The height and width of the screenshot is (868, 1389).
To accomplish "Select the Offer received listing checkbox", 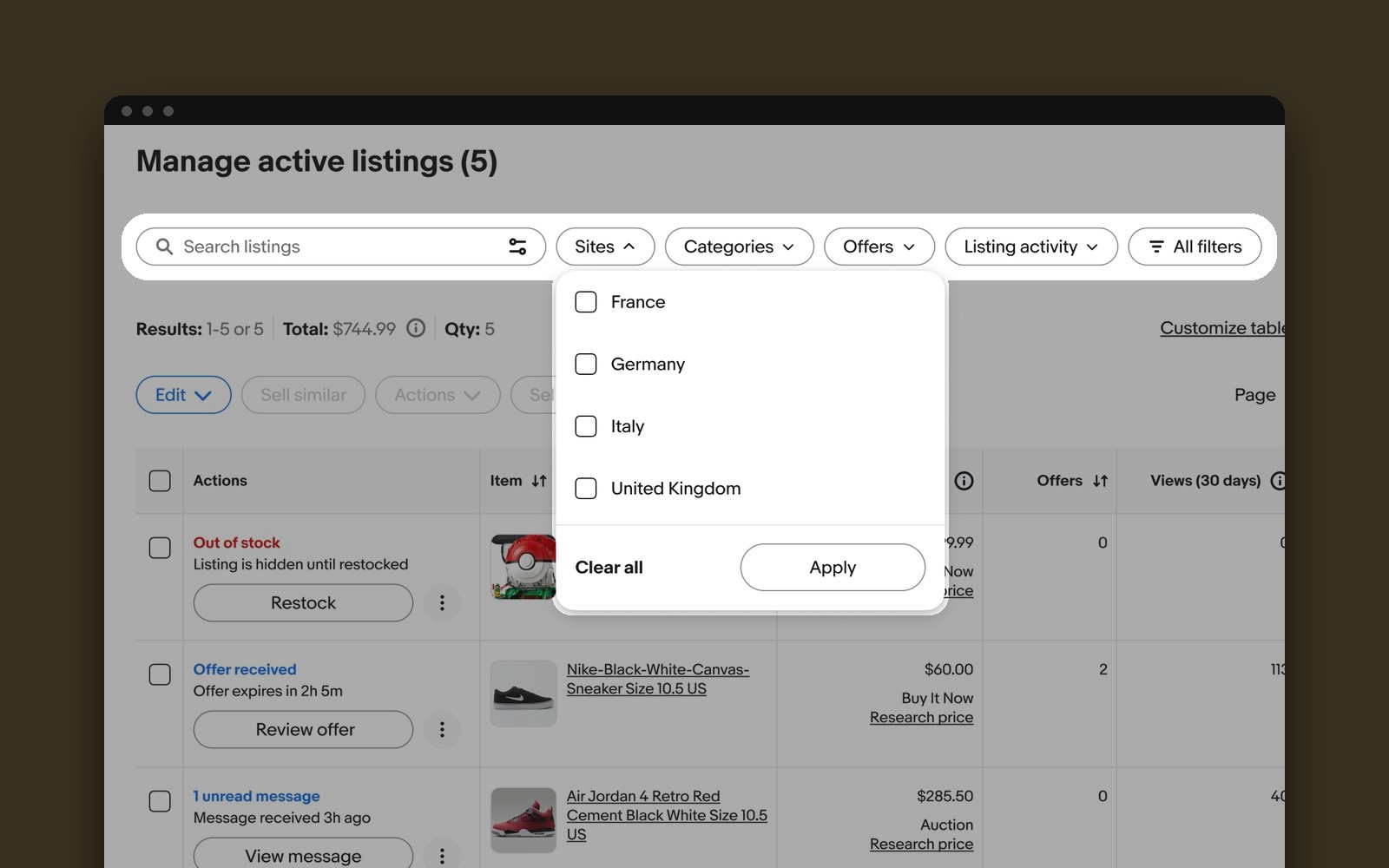I will pos(160,674).
